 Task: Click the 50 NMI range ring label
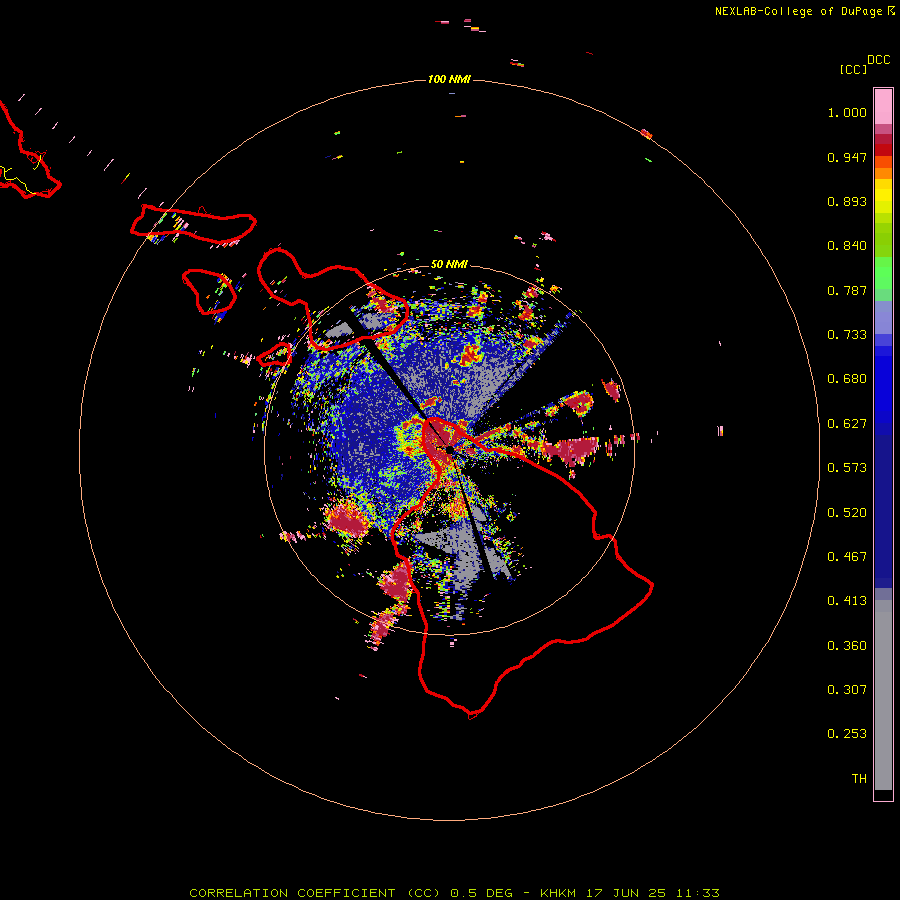[x=449, y=264]
